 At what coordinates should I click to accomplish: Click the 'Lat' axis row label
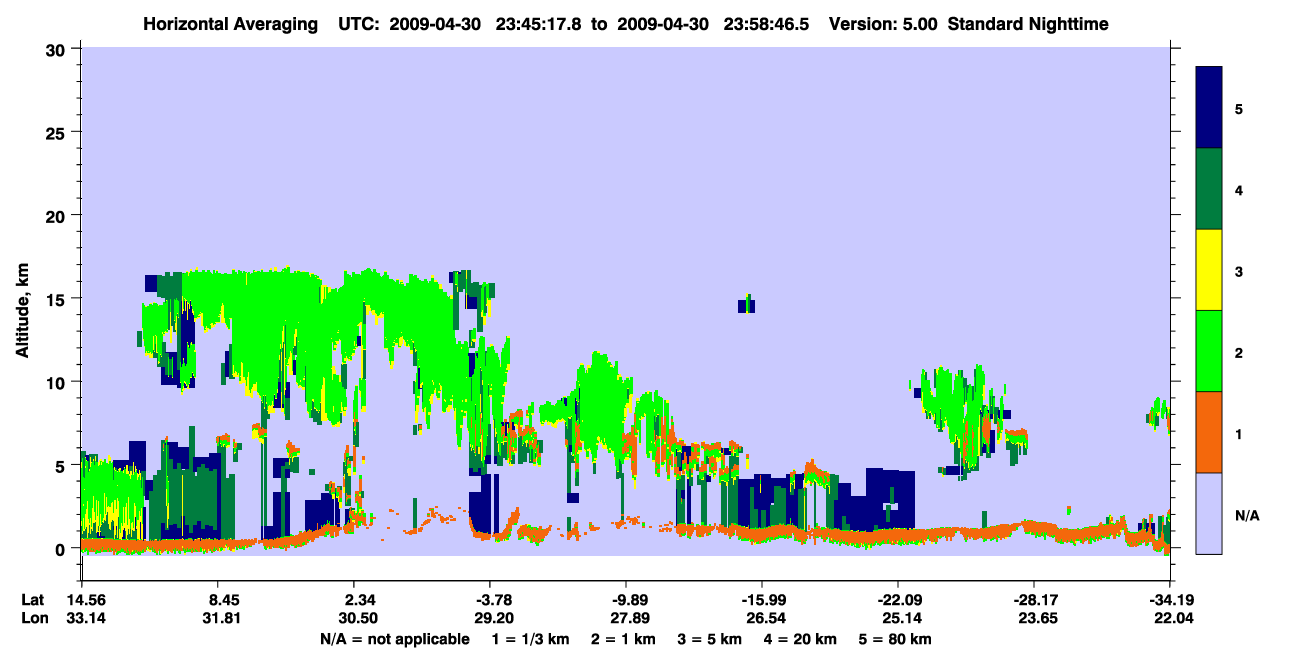pyautogui.click(x=32, y=600)
